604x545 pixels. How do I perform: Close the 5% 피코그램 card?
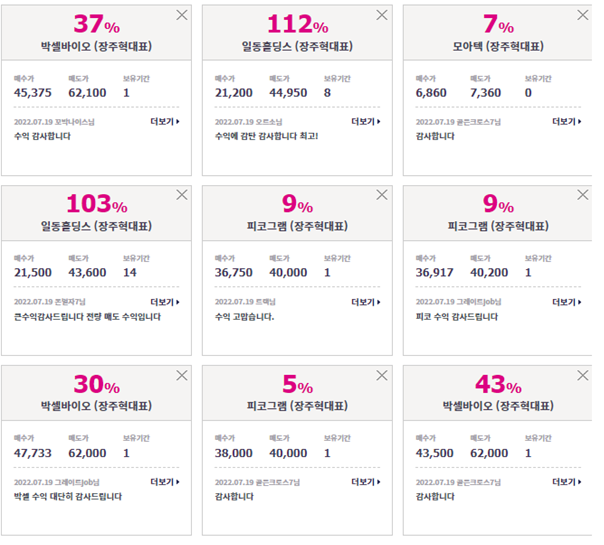[x=382, y=375]
